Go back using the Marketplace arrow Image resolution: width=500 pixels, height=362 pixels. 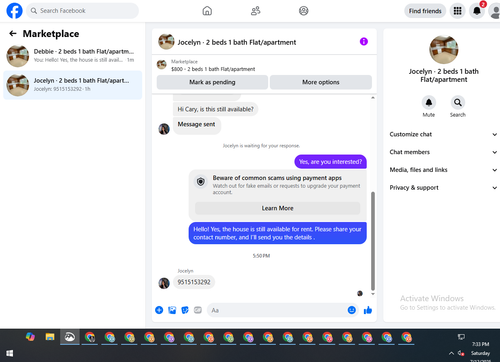[x=13, y=34]
